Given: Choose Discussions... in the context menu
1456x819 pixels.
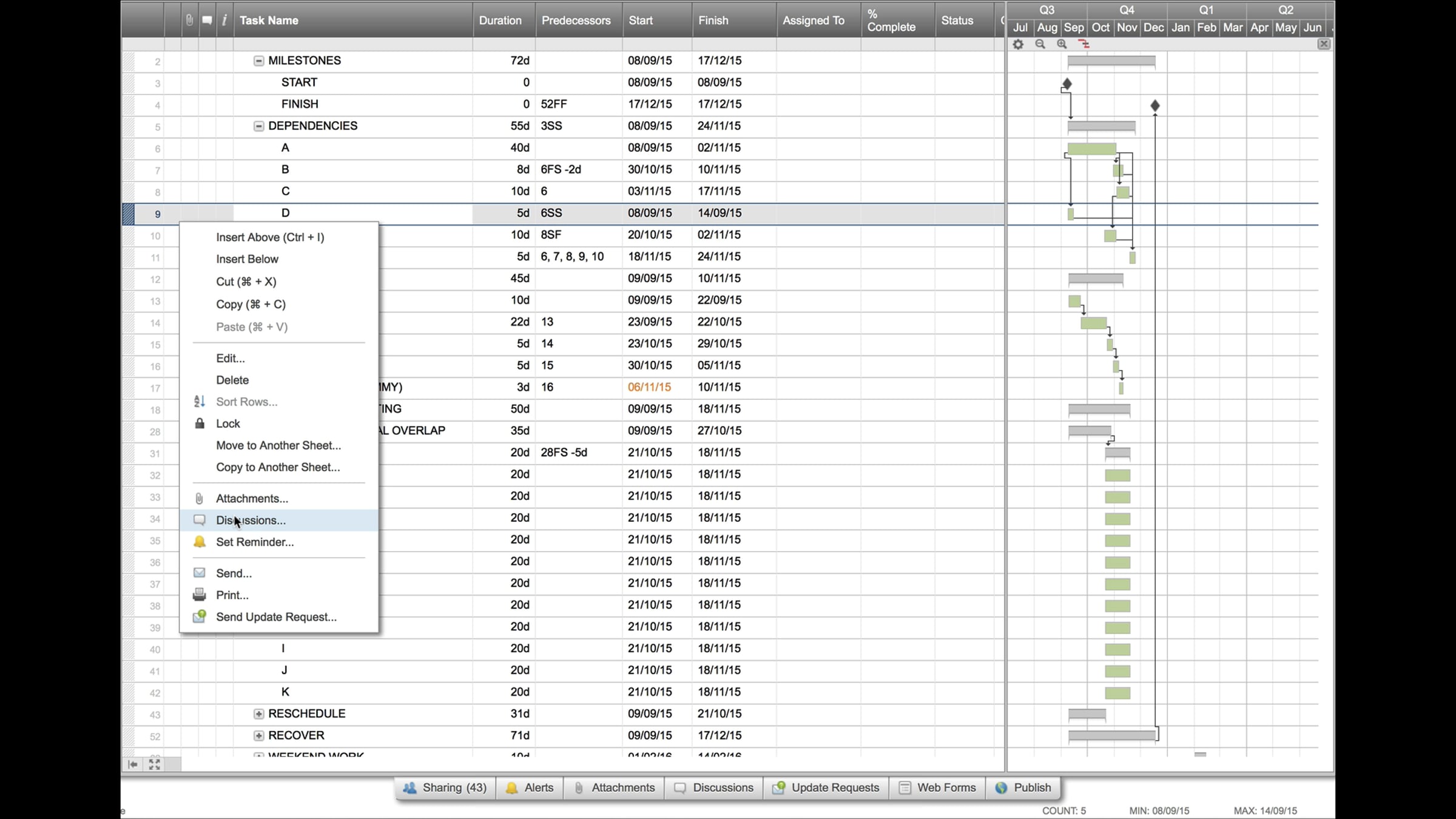Looking at the screenshot, I should pyautogui.click(x=251, y=521).
